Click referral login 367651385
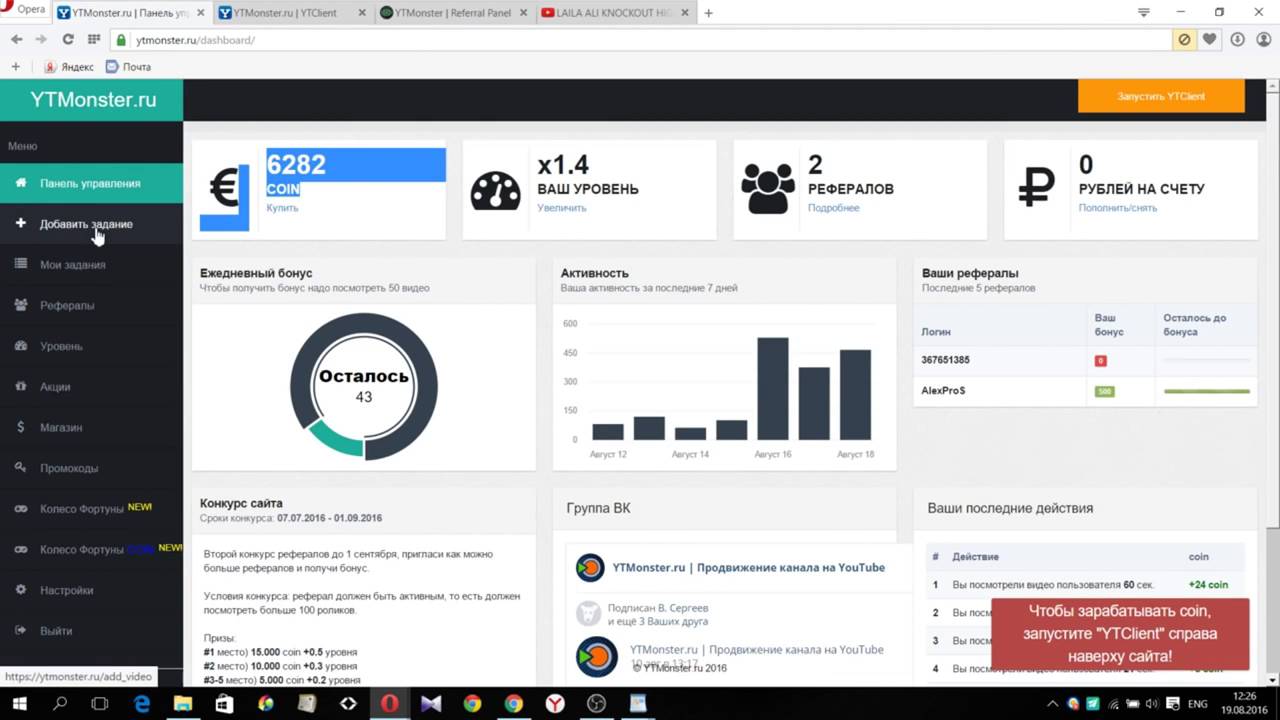 946,360
